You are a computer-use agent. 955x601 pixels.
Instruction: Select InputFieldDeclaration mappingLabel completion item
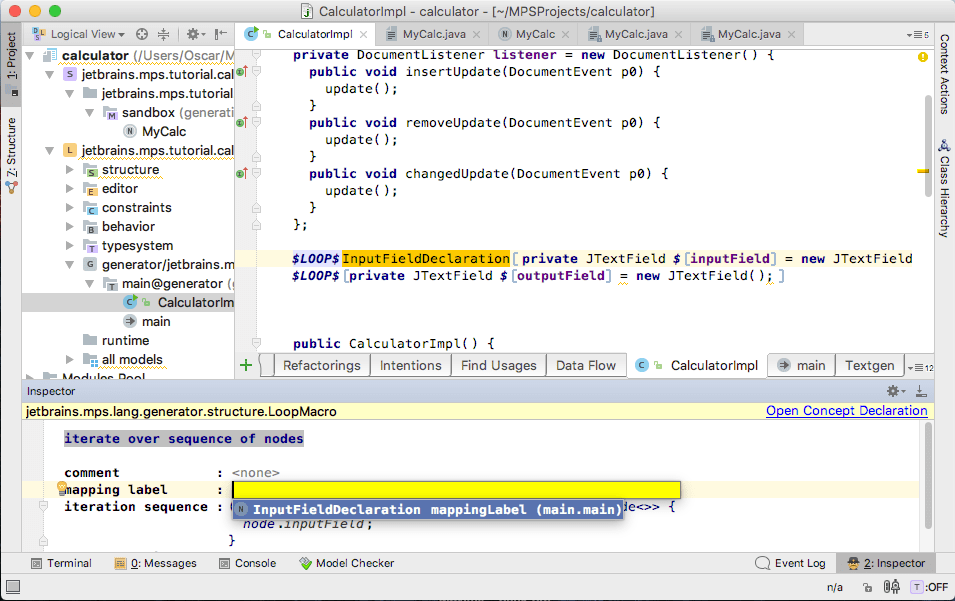[x=428, y=509]
